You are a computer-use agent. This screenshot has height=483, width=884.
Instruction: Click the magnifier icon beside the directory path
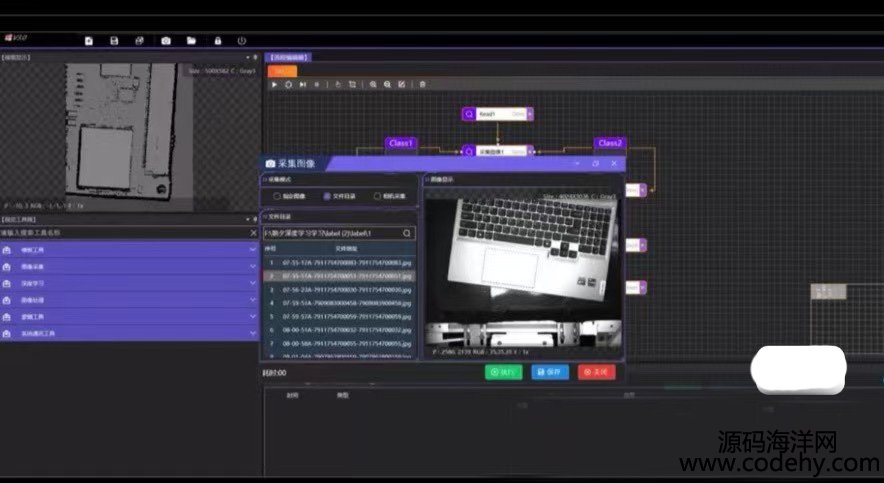(407, 233)
